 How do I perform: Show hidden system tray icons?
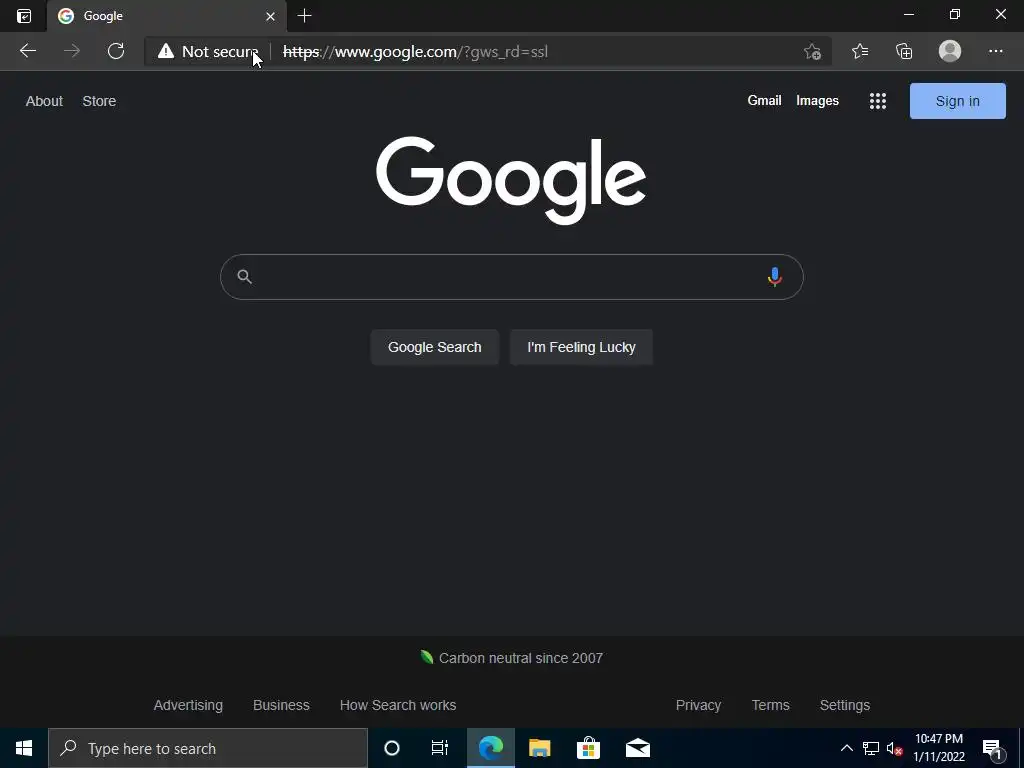click(x=846, y=748)
